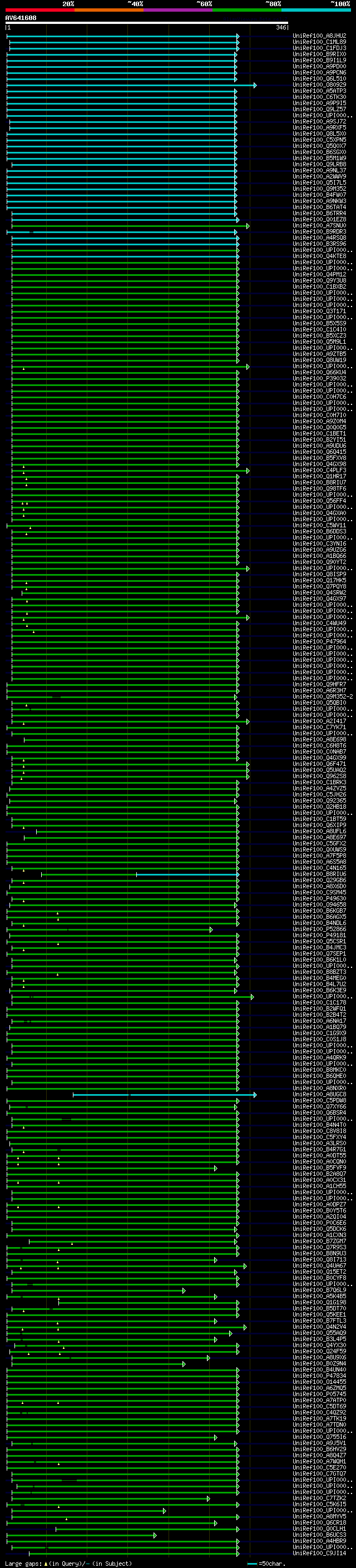The image size is (356, 1568).
Task: Click the UniRef100_B8RIU6 label
Action: (319, 874)
